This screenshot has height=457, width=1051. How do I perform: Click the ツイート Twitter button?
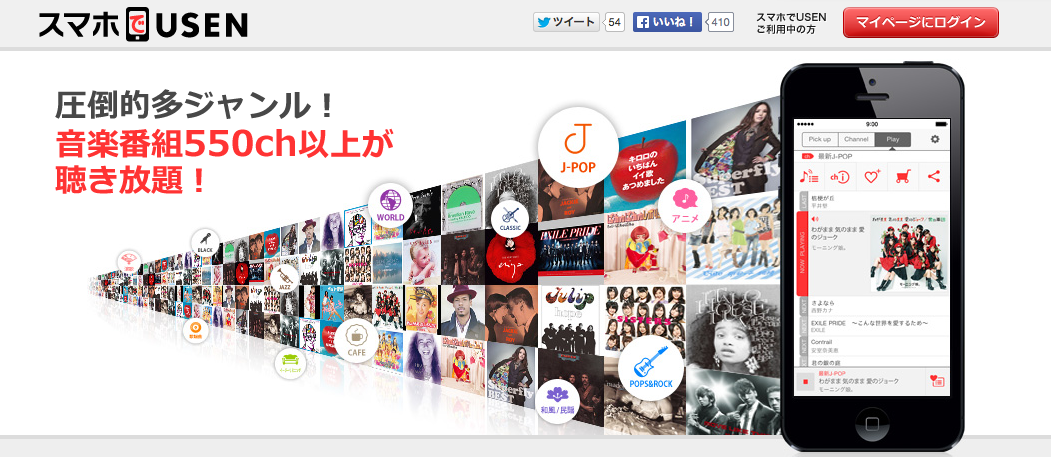click(x=566, y=22)
